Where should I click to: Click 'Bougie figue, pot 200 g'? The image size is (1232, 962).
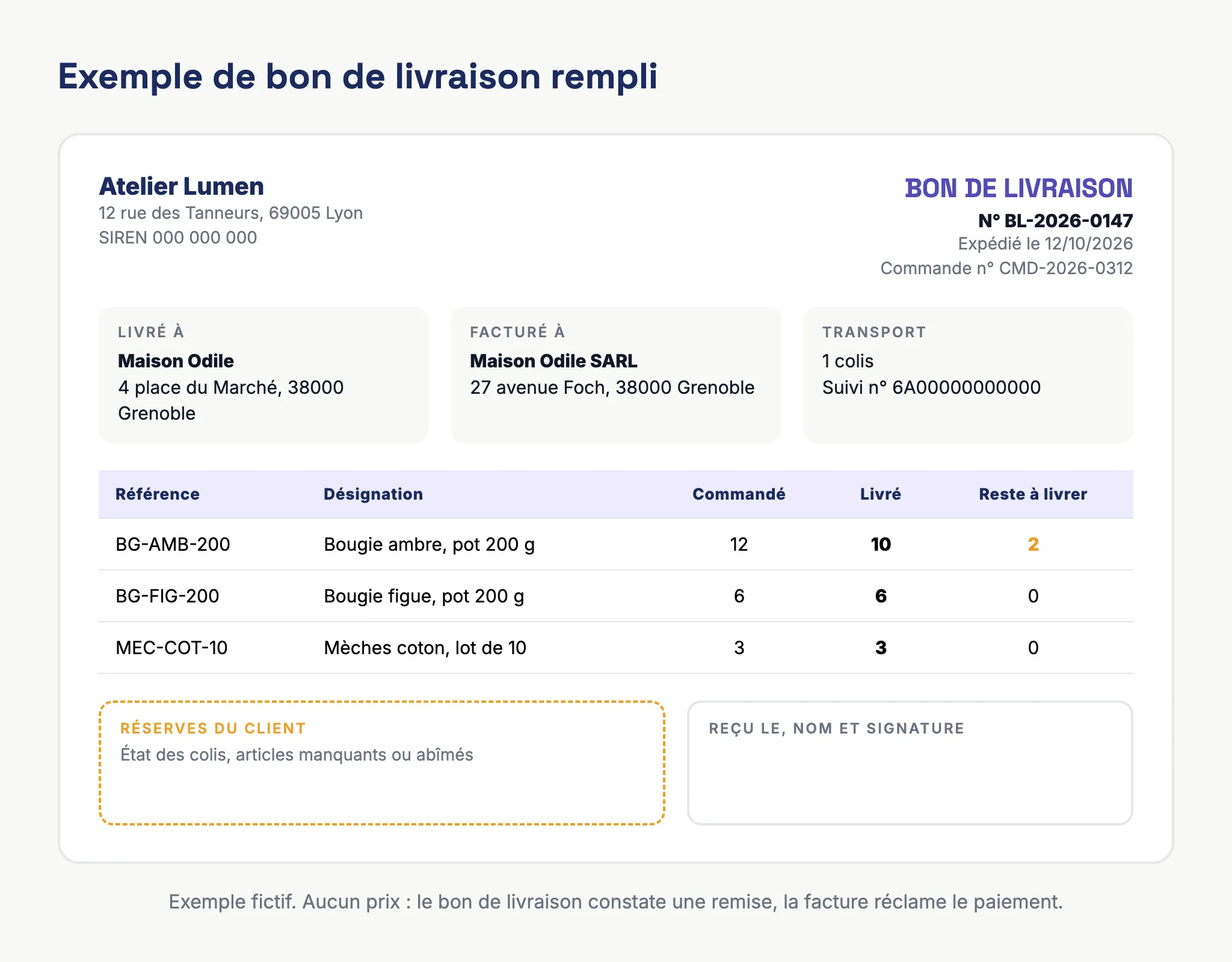[x=423, y=596]
